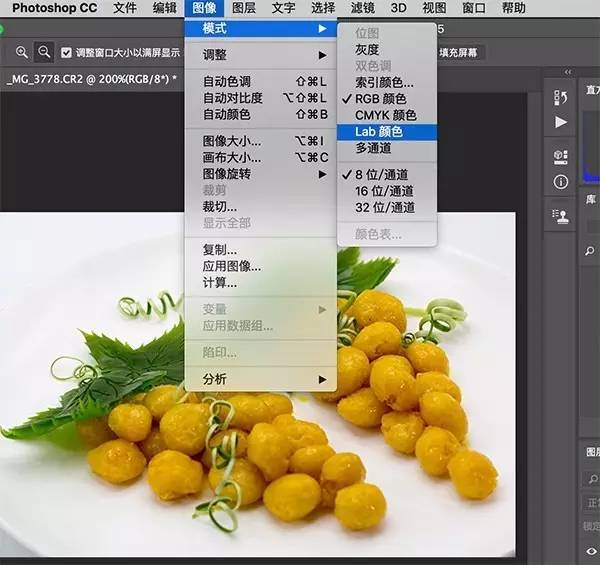Click the library search magnifier icon
Image resolution: width=600 pixels, height=565 pixels.
pos(590,251)
